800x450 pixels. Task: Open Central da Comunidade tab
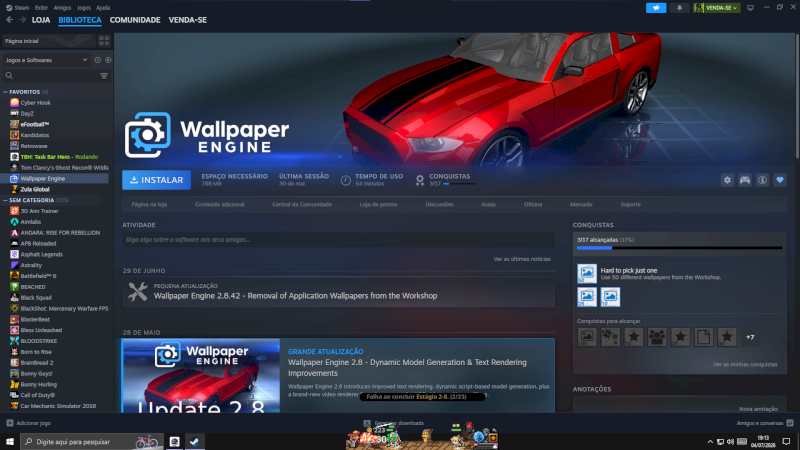coord(302,204)
